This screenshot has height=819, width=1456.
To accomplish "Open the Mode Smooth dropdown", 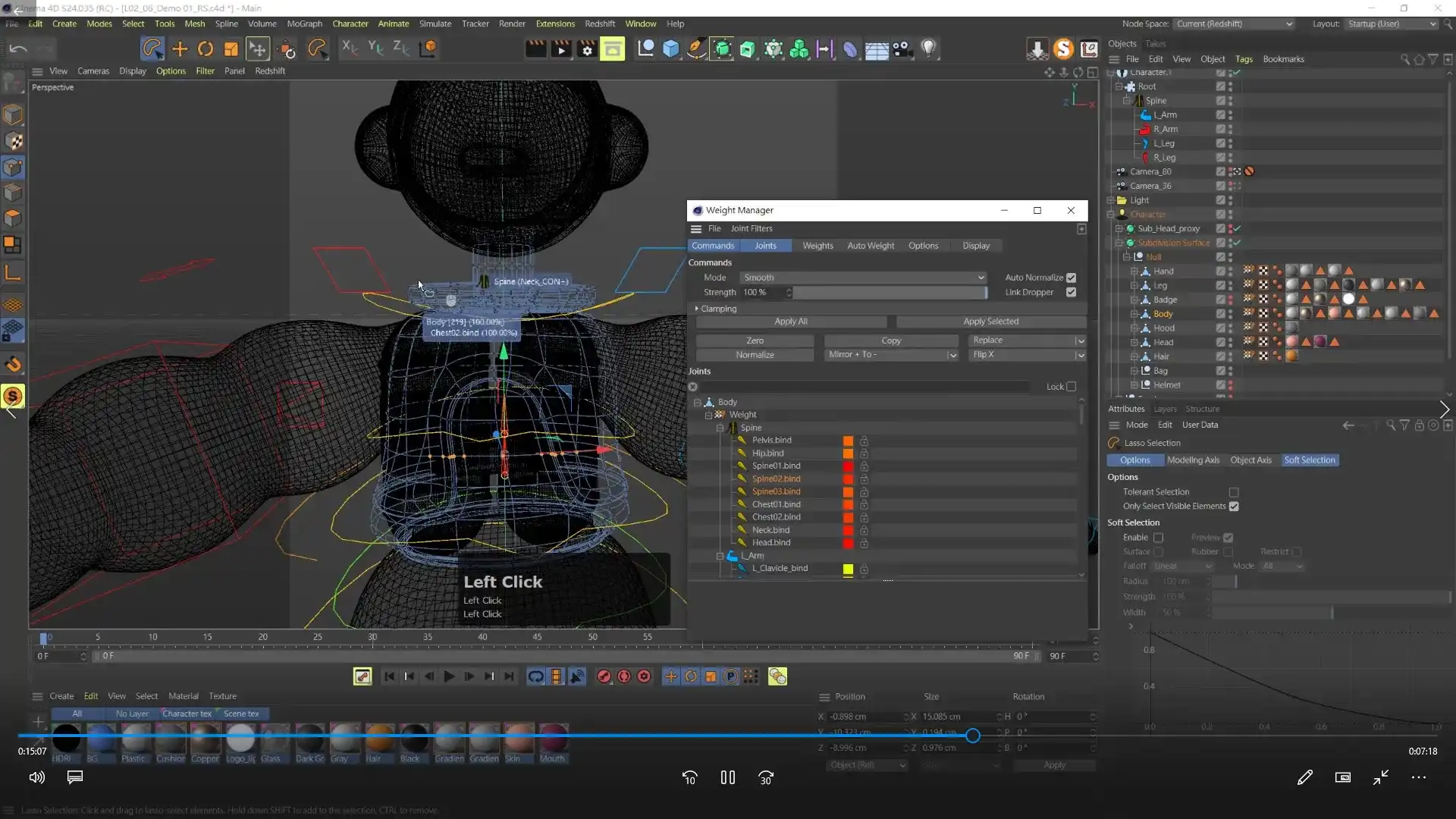I will point(863,278).
